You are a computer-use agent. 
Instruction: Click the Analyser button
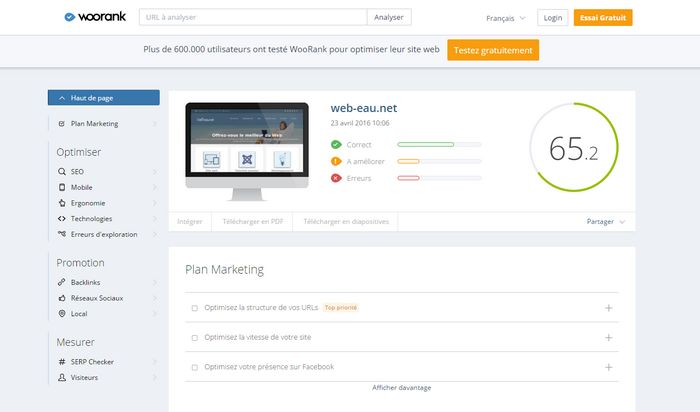pyautogui.click(x=389, y=17)
